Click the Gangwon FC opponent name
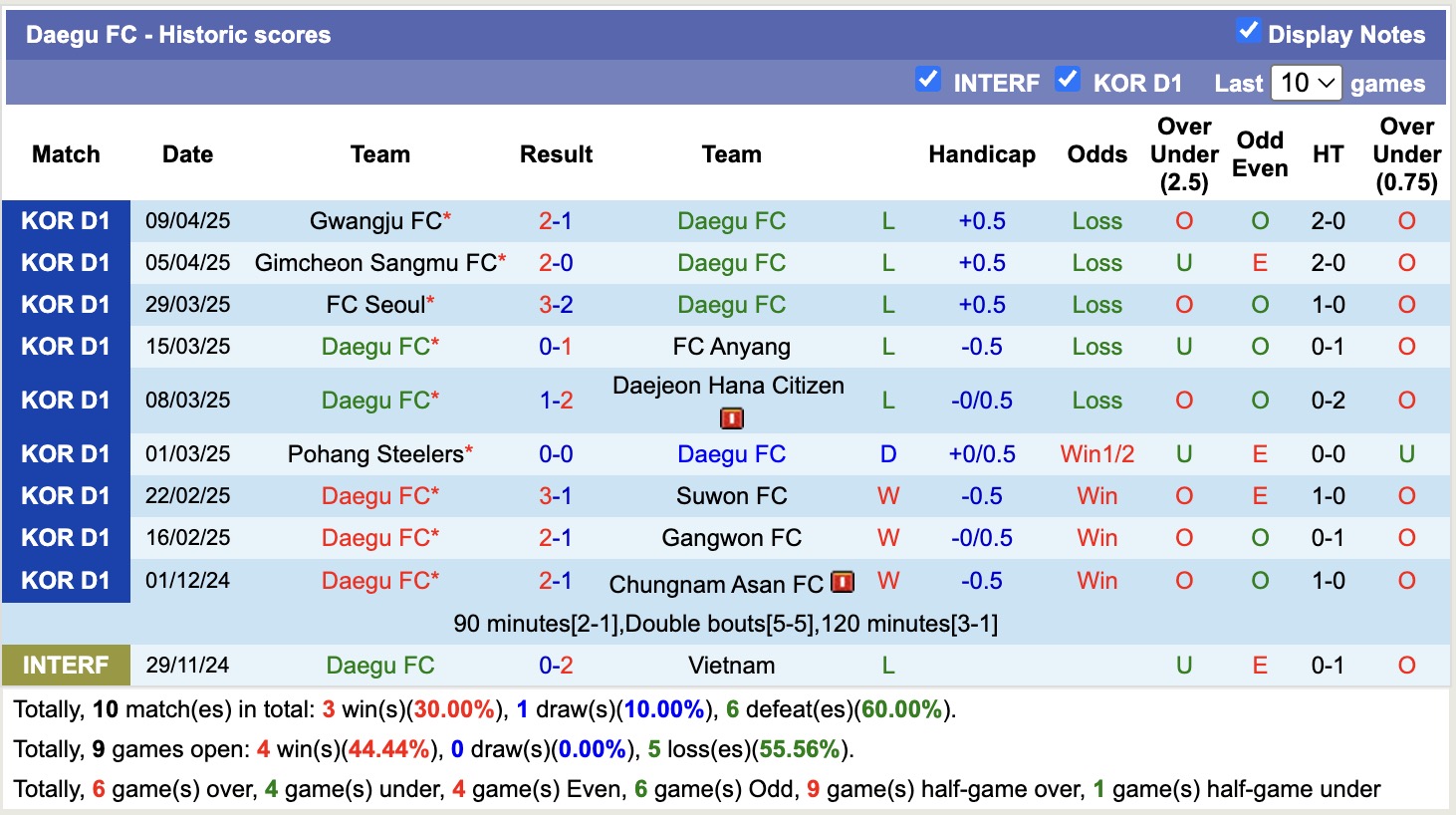This screenshot has width=1456, height=815. [731, 537]
